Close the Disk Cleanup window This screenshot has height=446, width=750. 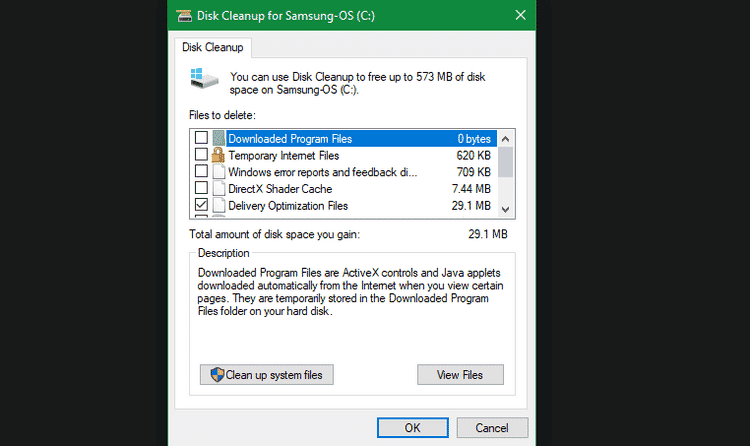pyautogui.click(x=520, y=15)
